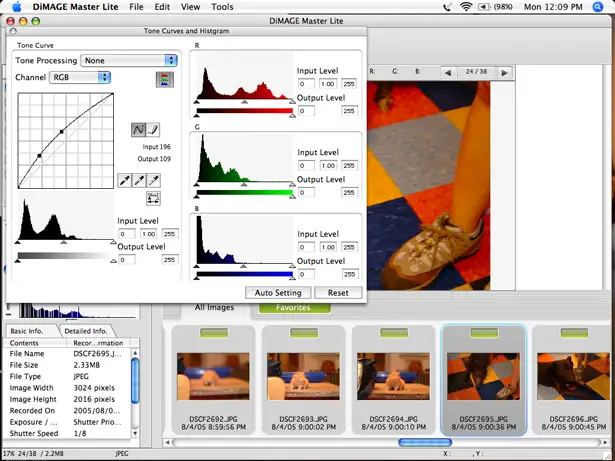Toggle favorite flag above DSCF2696.JPG
This screenshot has width=615, height=461.
pos(574,333)
